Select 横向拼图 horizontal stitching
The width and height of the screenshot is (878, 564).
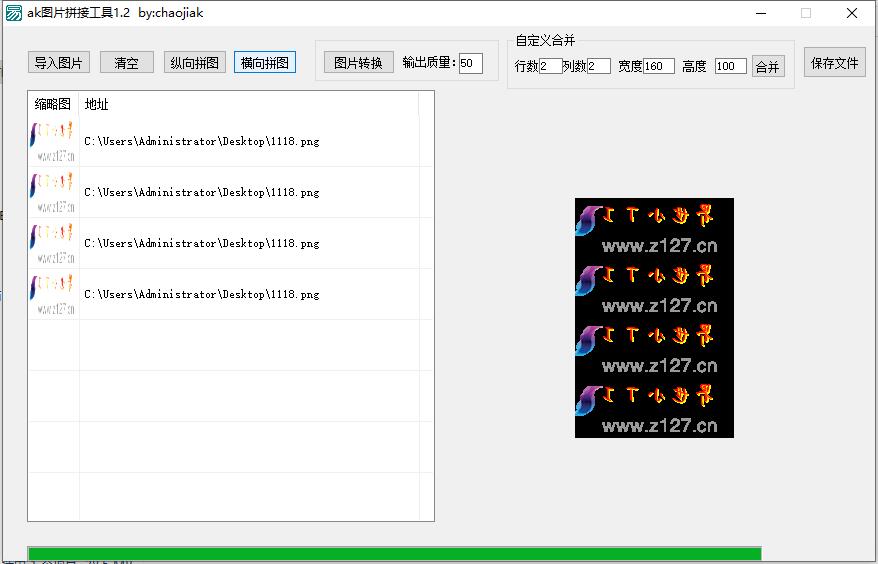(x=265, y=62)
